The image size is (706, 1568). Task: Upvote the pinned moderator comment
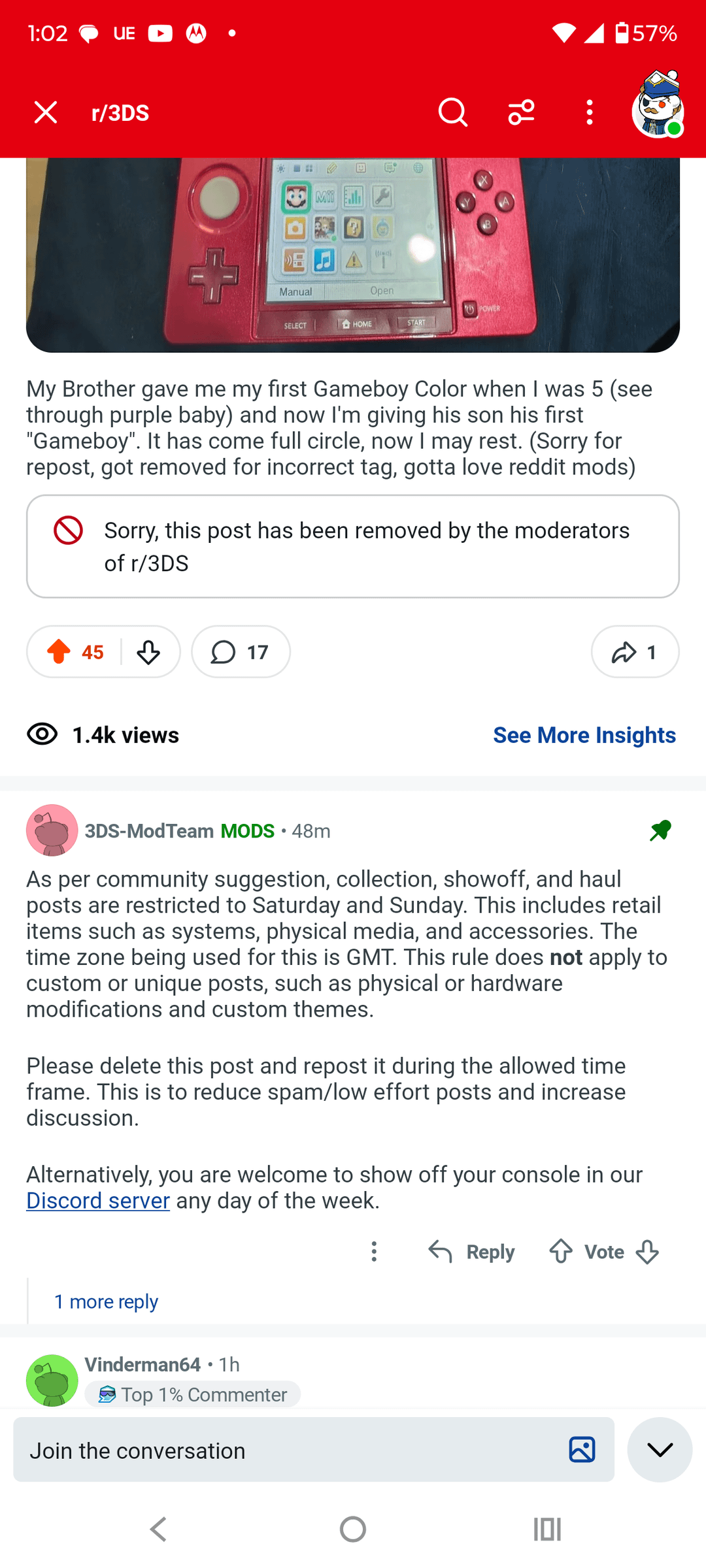coord(561,1252)
